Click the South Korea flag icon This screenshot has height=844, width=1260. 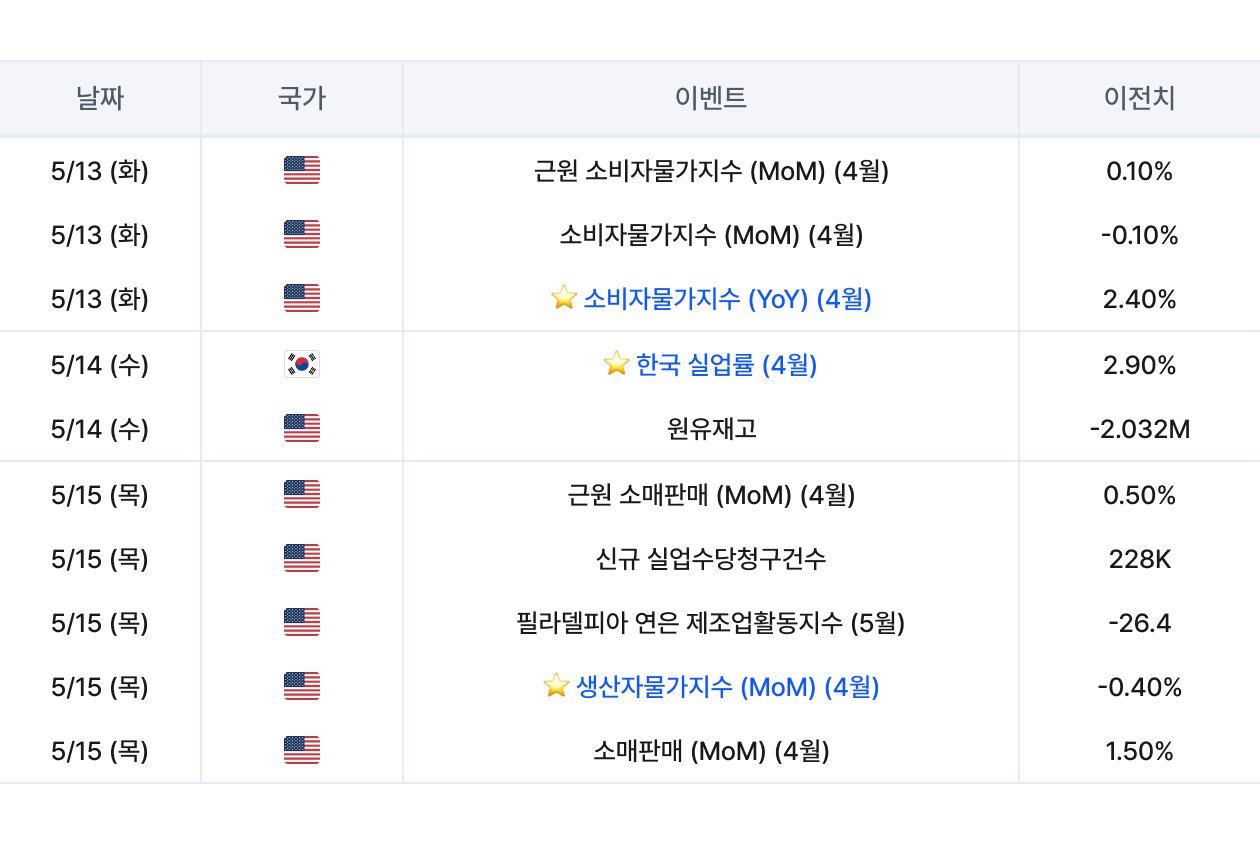point(302,365)
